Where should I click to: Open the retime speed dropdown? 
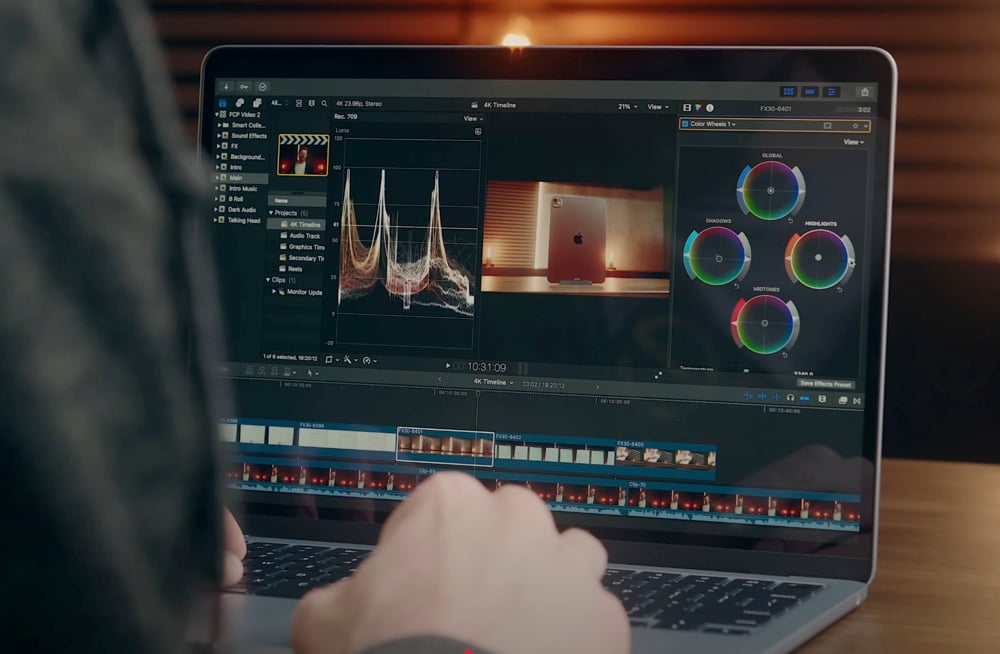pos(370,360)
